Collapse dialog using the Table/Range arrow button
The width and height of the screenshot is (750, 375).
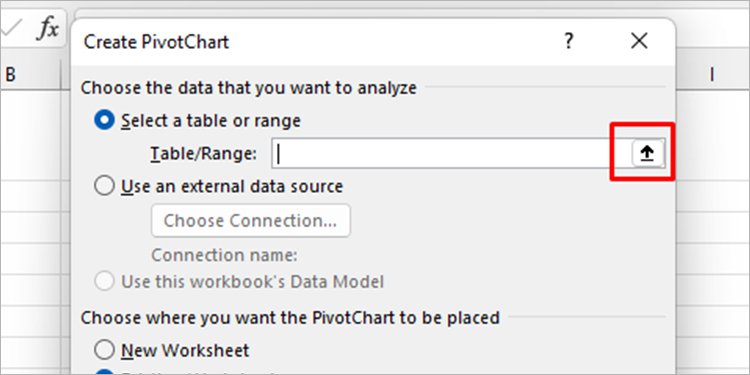647,153
